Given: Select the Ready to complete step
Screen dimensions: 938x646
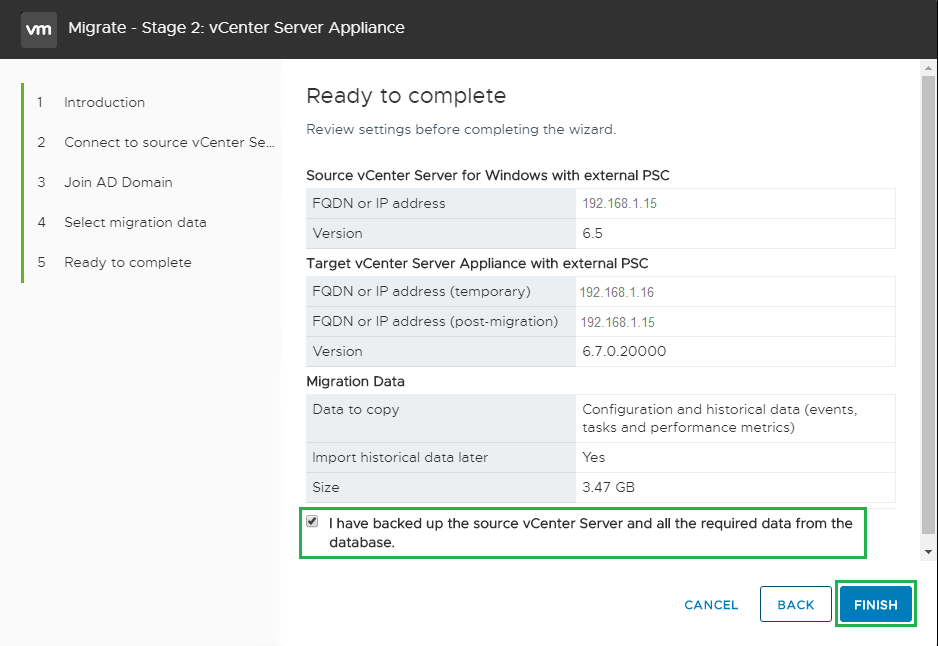Looking at the screenshot, I should (127, 262).
